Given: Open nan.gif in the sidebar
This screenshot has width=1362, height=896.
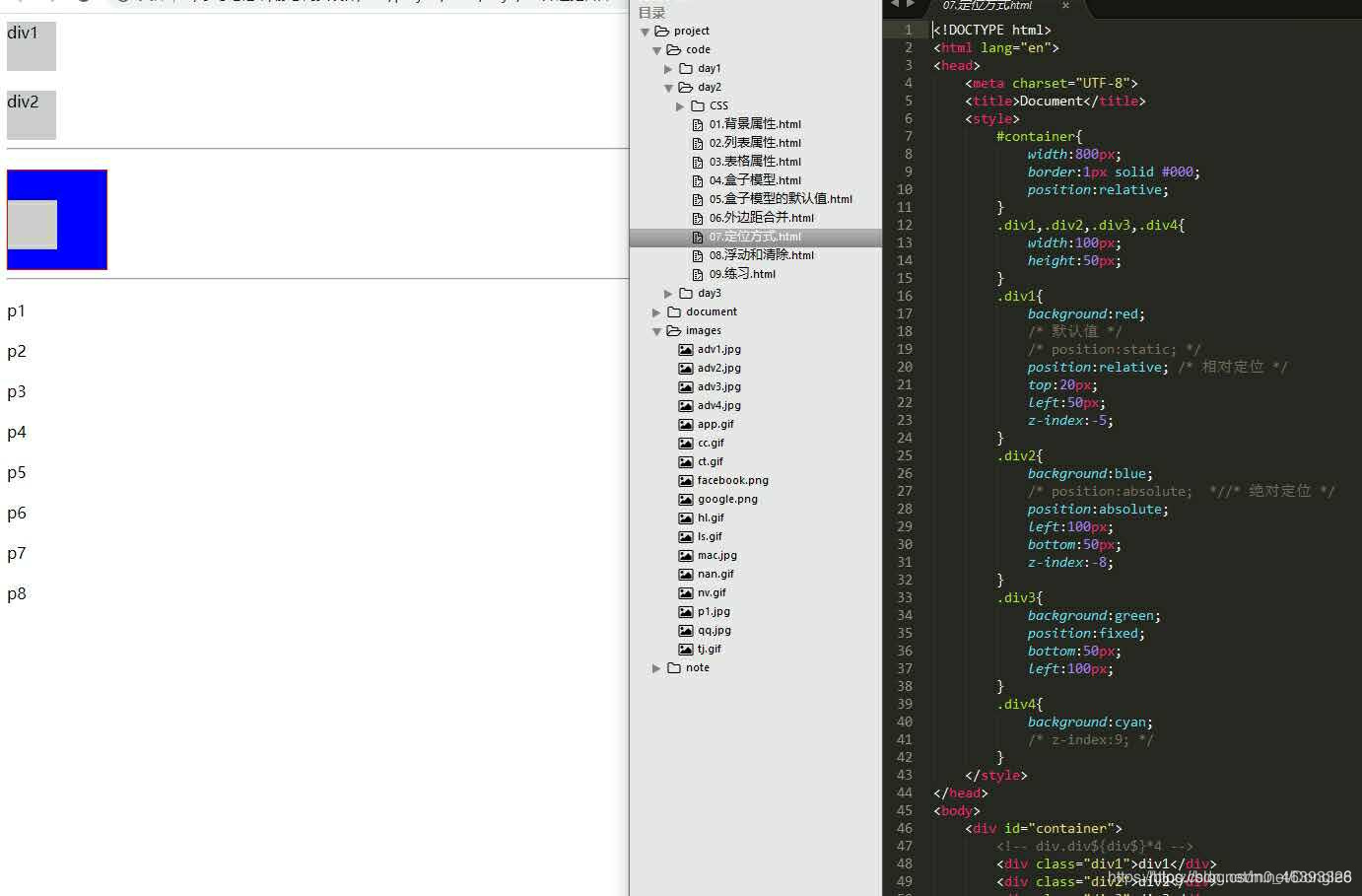Looking at the screenshot, I should (715, 574).
